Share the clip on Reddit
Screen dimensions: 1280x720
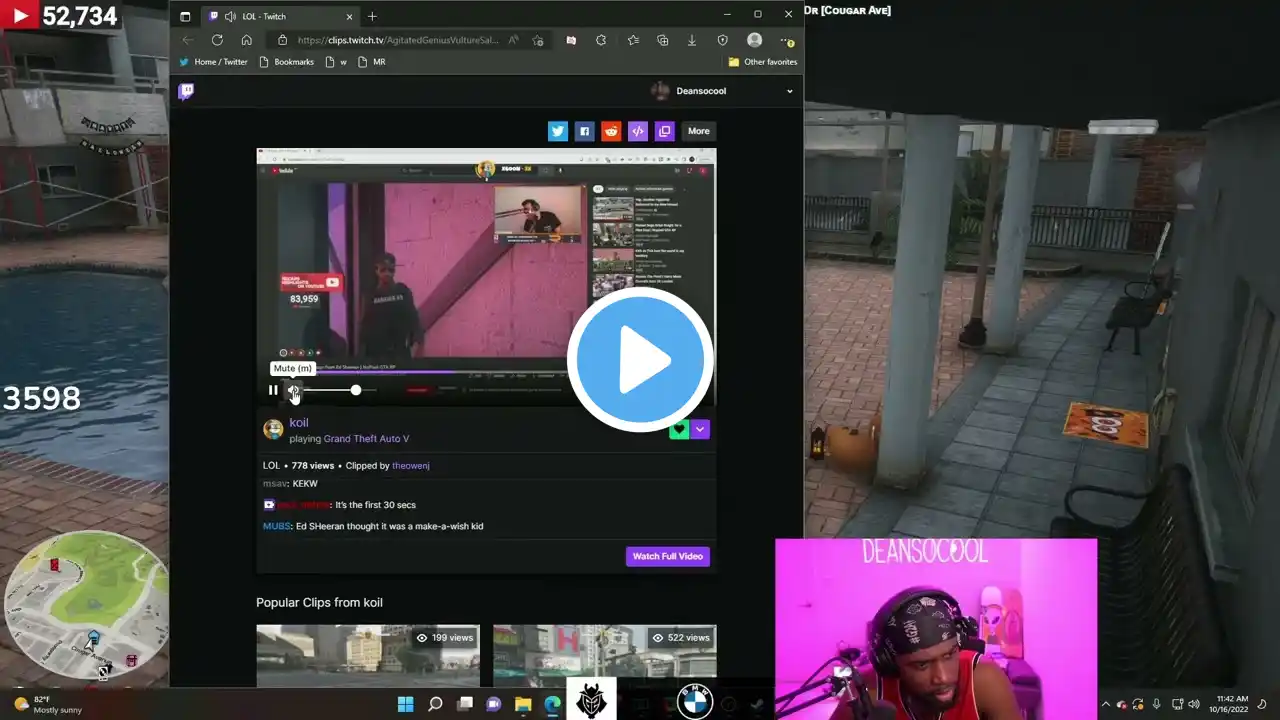(611, 131)
